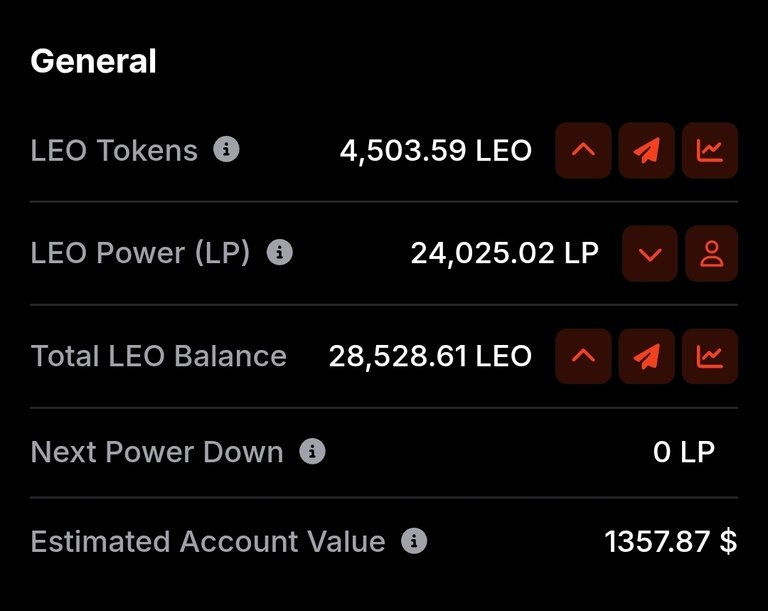Show info for Estimated Account Value
The height and width of the screenshot is (611, 768).
pyautogui.click(x=414, y=541)
